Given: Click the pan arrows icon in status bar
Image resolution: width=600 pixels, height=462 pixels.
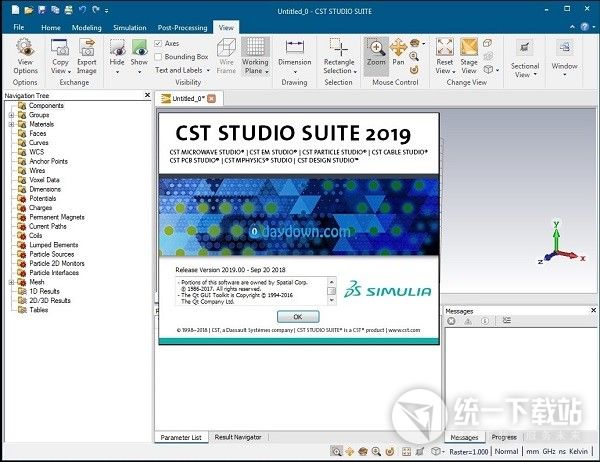Looking at the screenshot, I should pyautogui.click(x=350, y=452).
